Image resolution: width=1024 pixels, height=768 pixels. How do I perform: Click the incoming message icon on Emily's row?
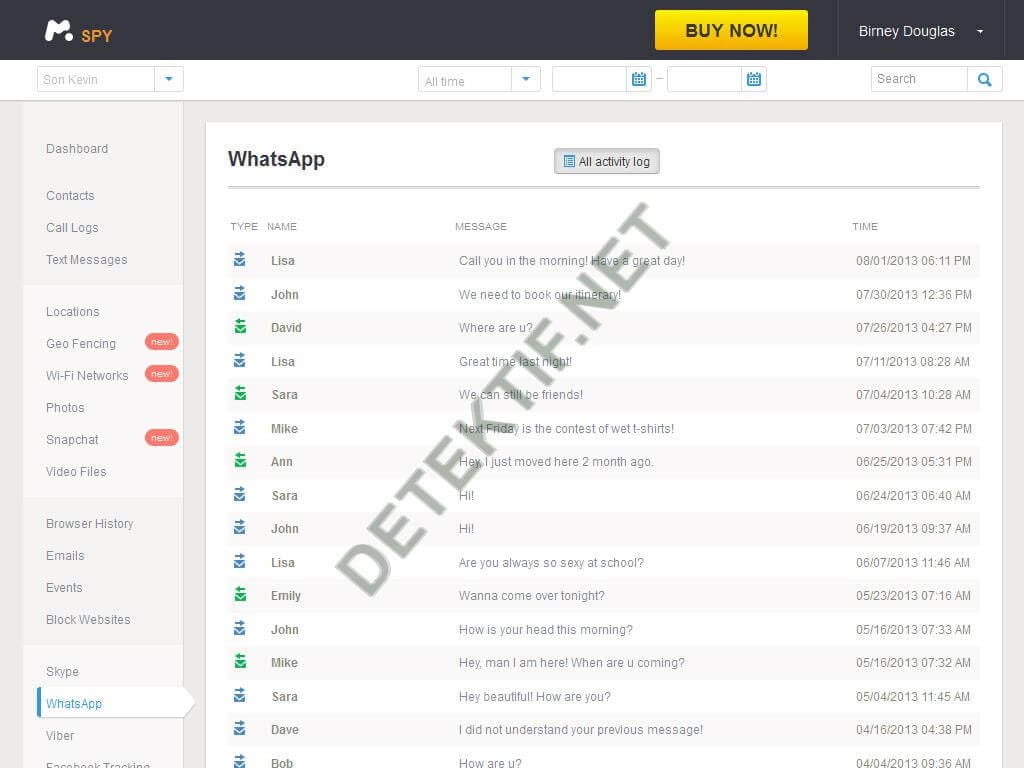[240, 594]
